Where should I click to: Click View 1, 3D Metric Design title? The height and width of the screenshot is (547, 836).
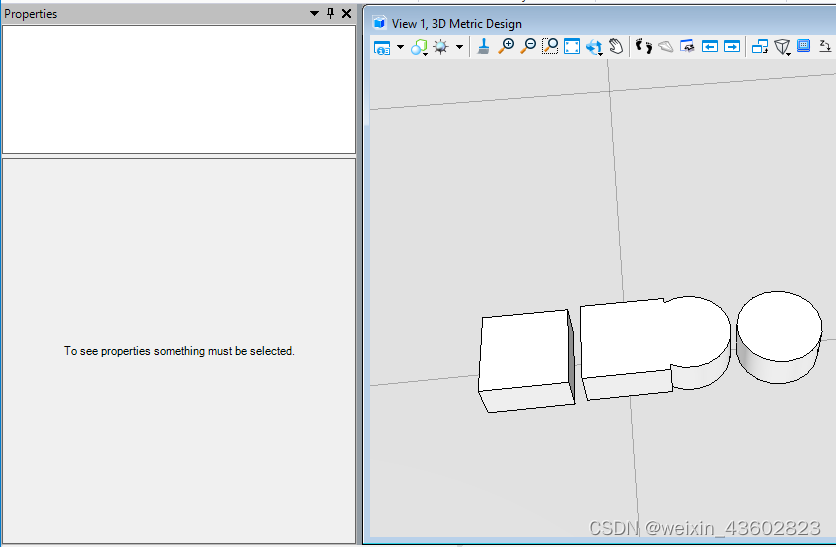pyautogui.click(x=456, y=23)
